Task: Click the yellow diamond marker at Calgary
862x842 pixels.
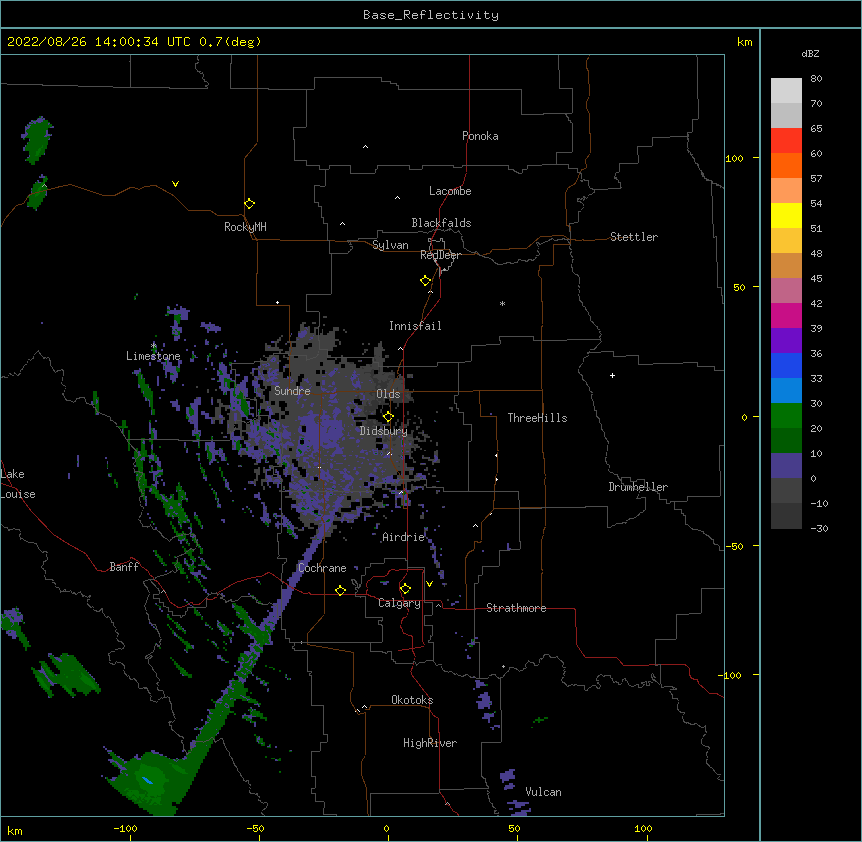Action: point(405,589)
